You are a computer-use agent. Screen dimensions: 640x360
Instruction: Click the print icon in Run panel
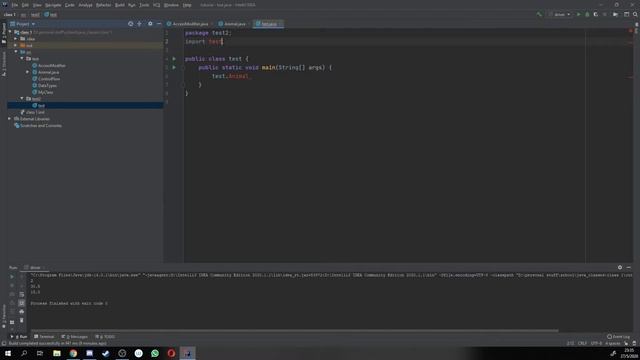coord(22,312)
